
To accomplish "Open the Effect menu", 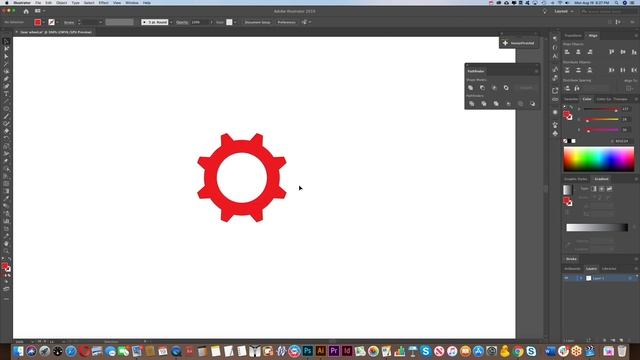I will tap(104, 2).
